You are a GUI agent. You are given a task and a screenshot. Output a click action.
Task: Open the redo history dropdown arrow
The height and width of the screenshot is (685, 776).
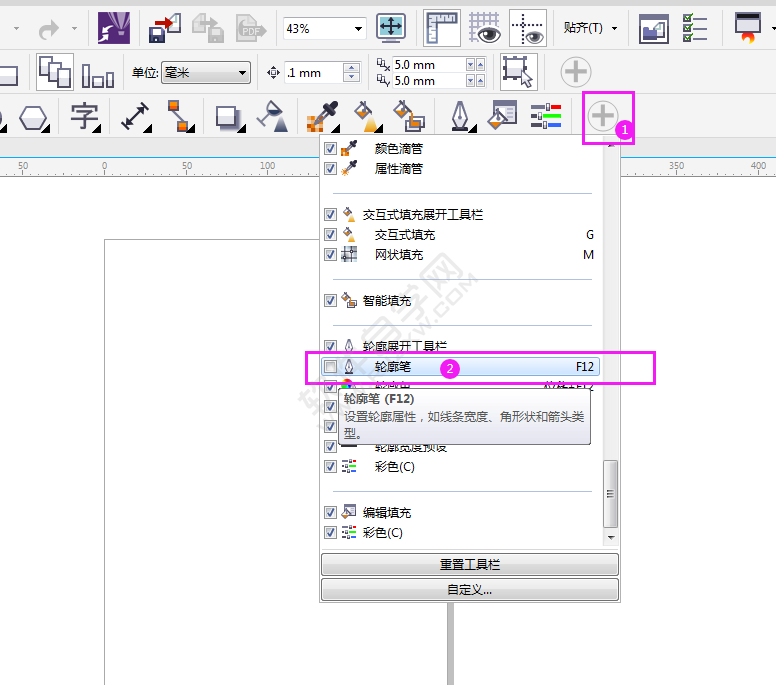click(74, 29)
